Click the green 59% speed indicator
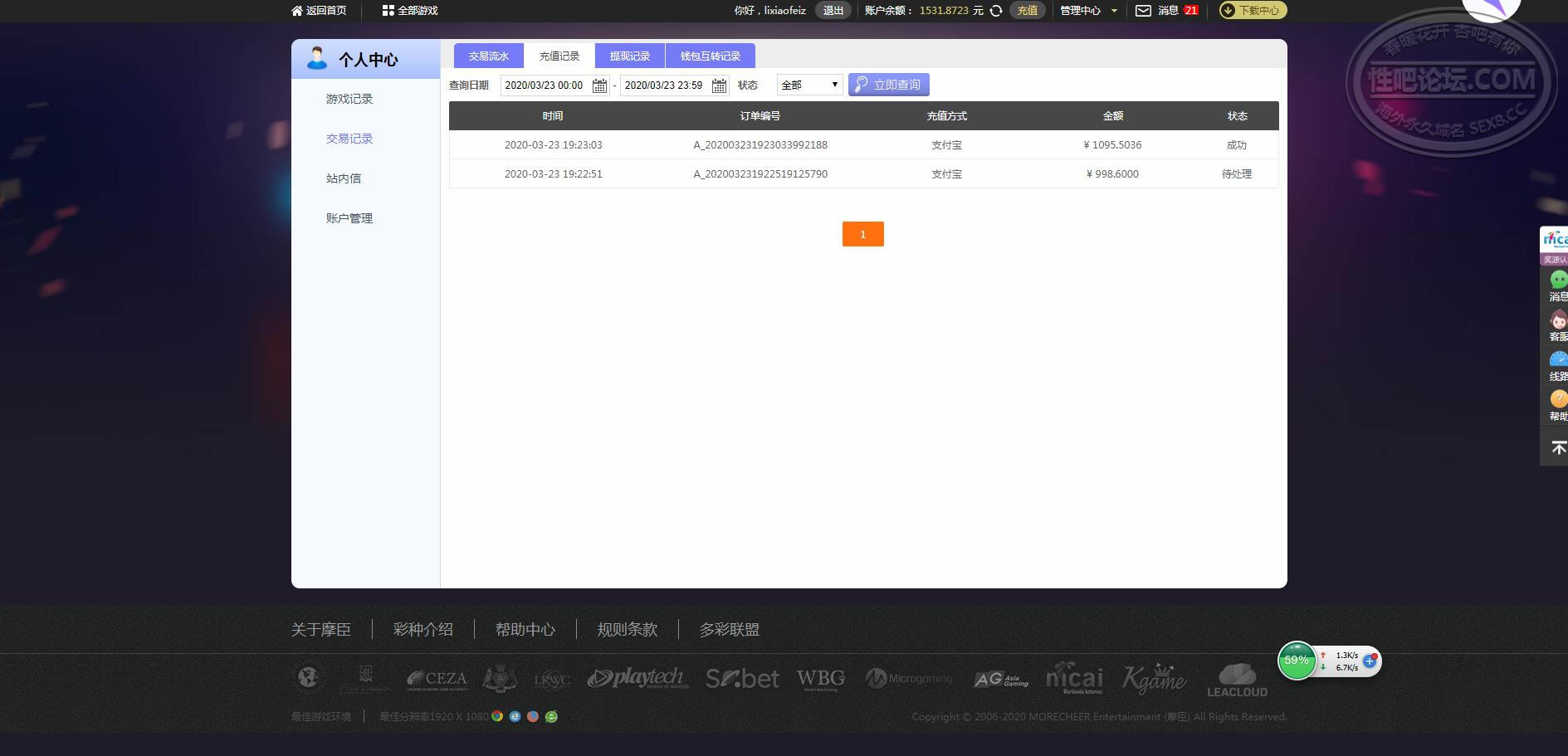1568x756 pixels. (1297, 661)
